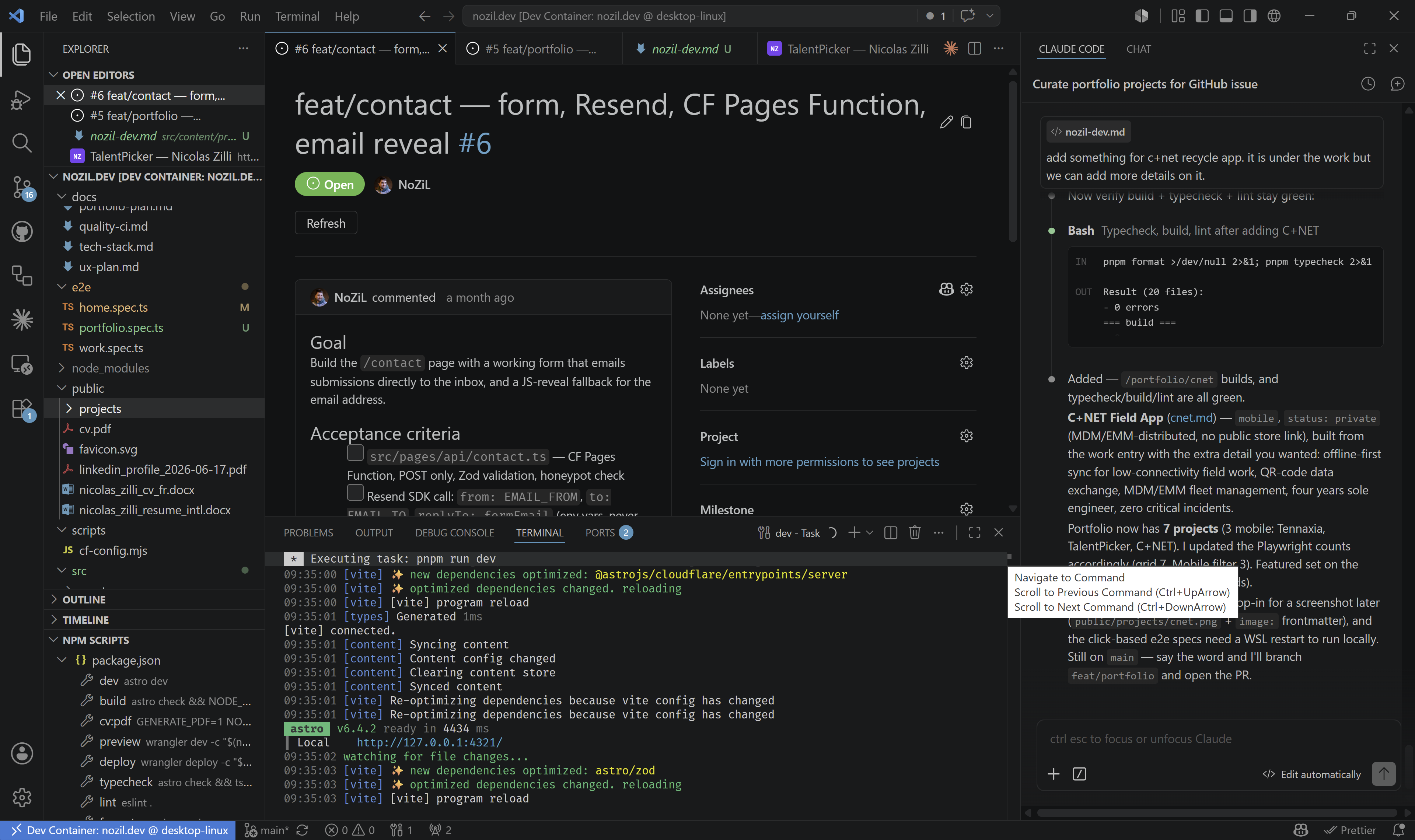Collapse the NPM SCRIPTS section
Image resolution: width=1415 pixels, height=840 pixels.
click(x=154, y=640)
